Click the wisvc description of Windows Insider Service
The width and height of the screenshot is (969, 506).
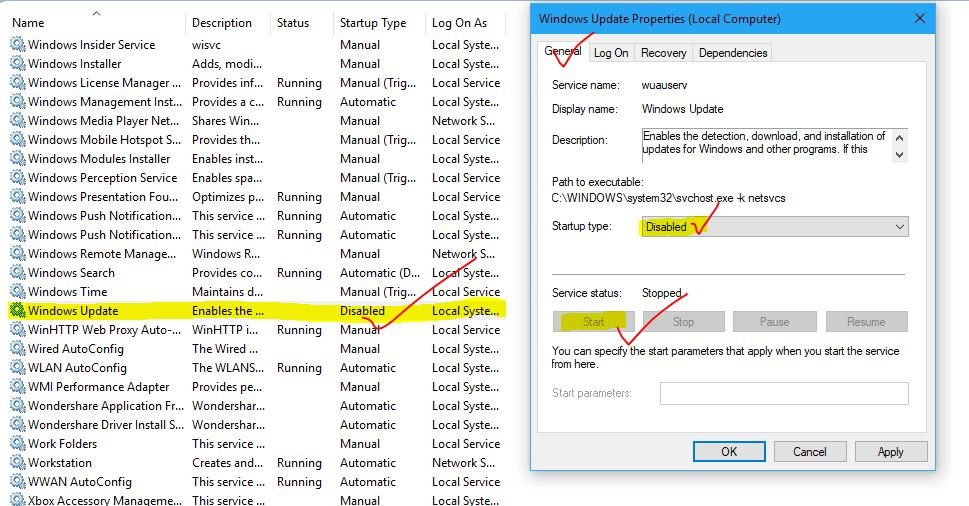[206, 44]
